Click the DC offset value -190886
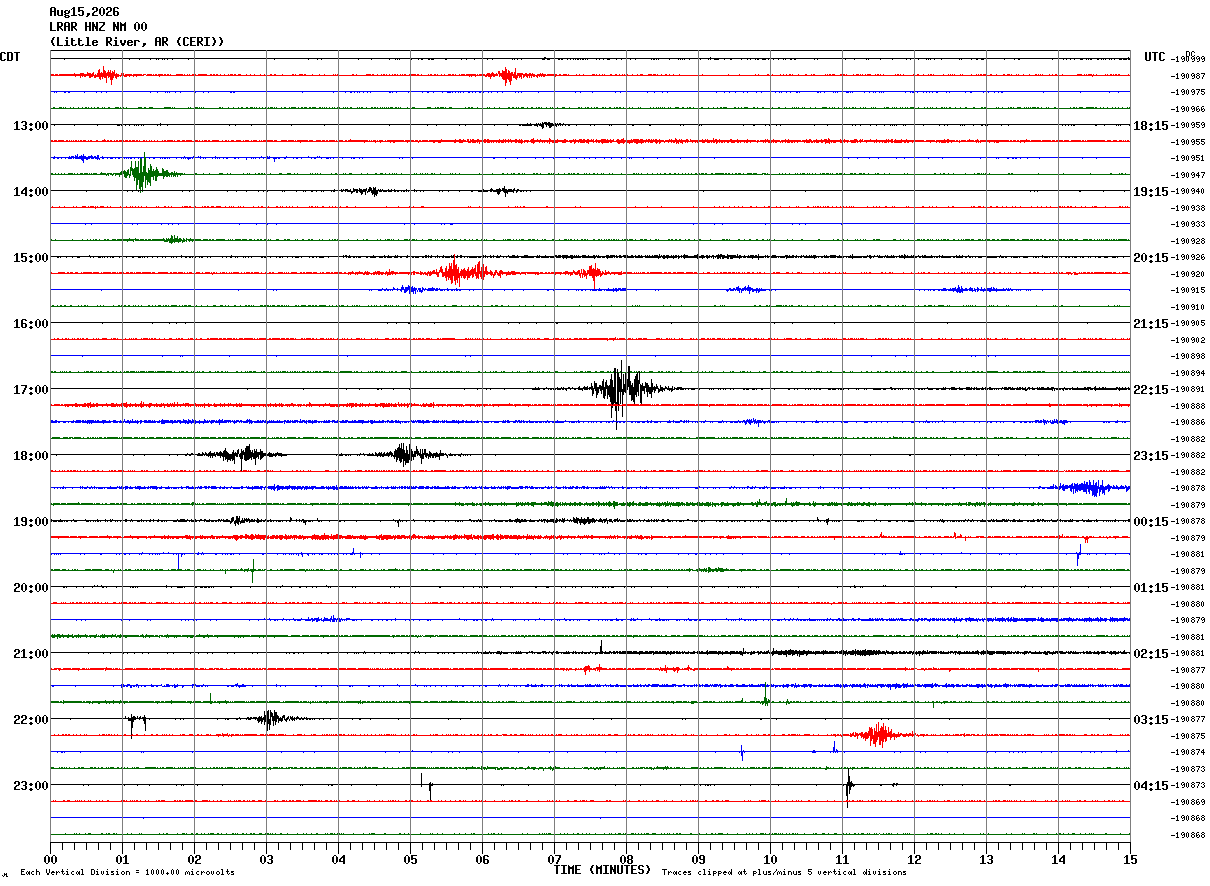Screen dimensions: 1210x886 (1187, 422)
